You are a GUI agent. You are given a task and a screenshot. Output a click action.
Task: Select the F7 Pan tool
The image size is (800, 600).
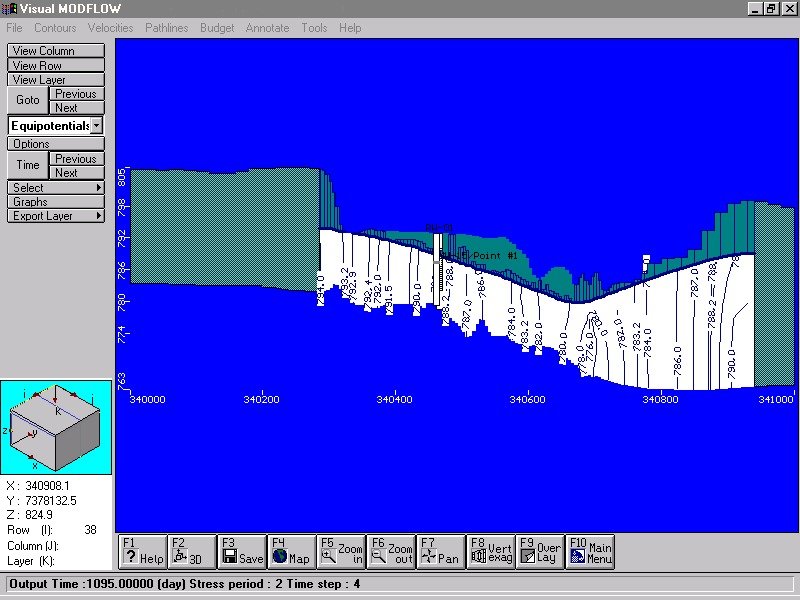coord(440,552)
